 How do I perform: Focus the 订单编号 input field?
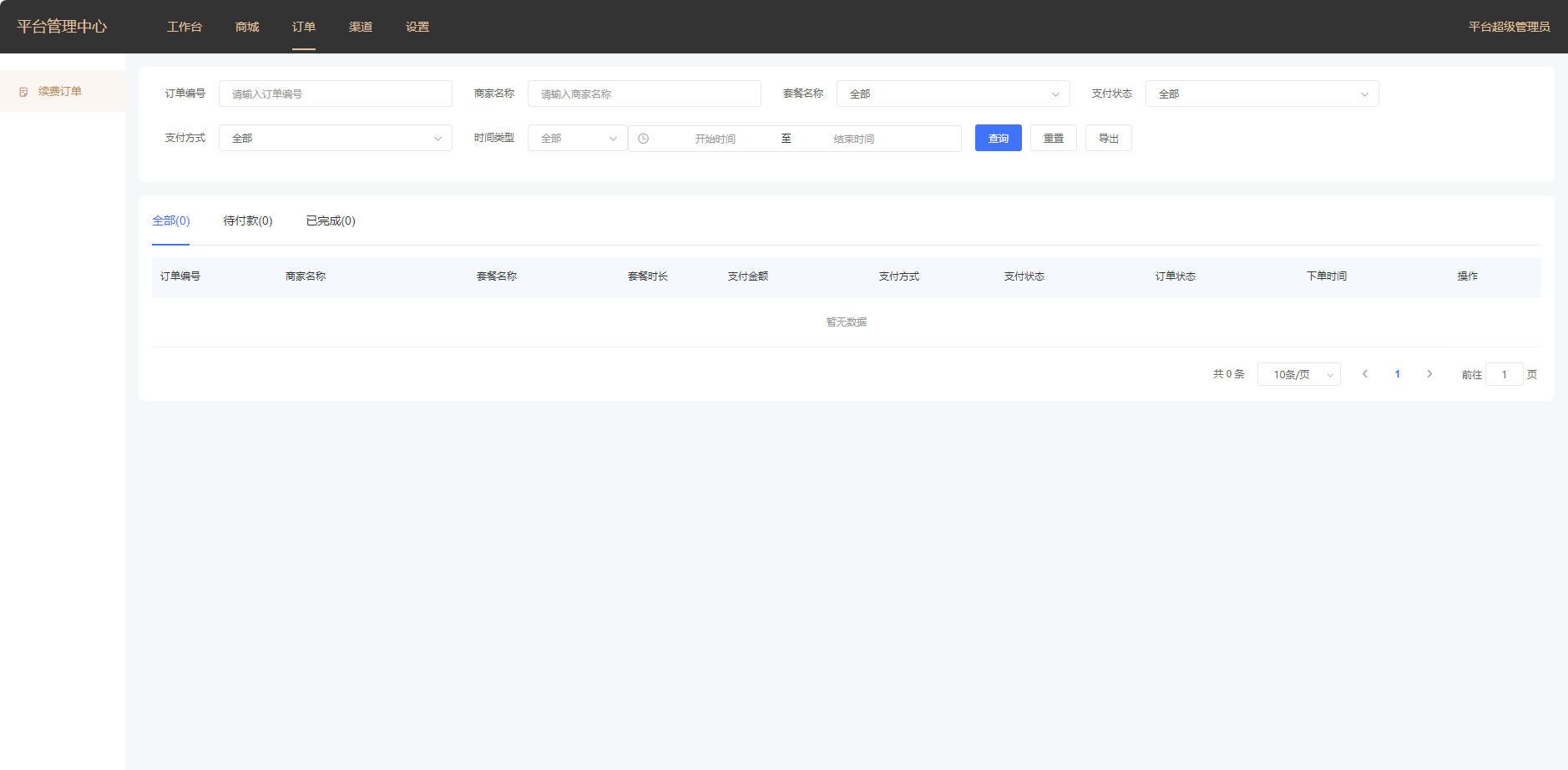tap(335, 94)
